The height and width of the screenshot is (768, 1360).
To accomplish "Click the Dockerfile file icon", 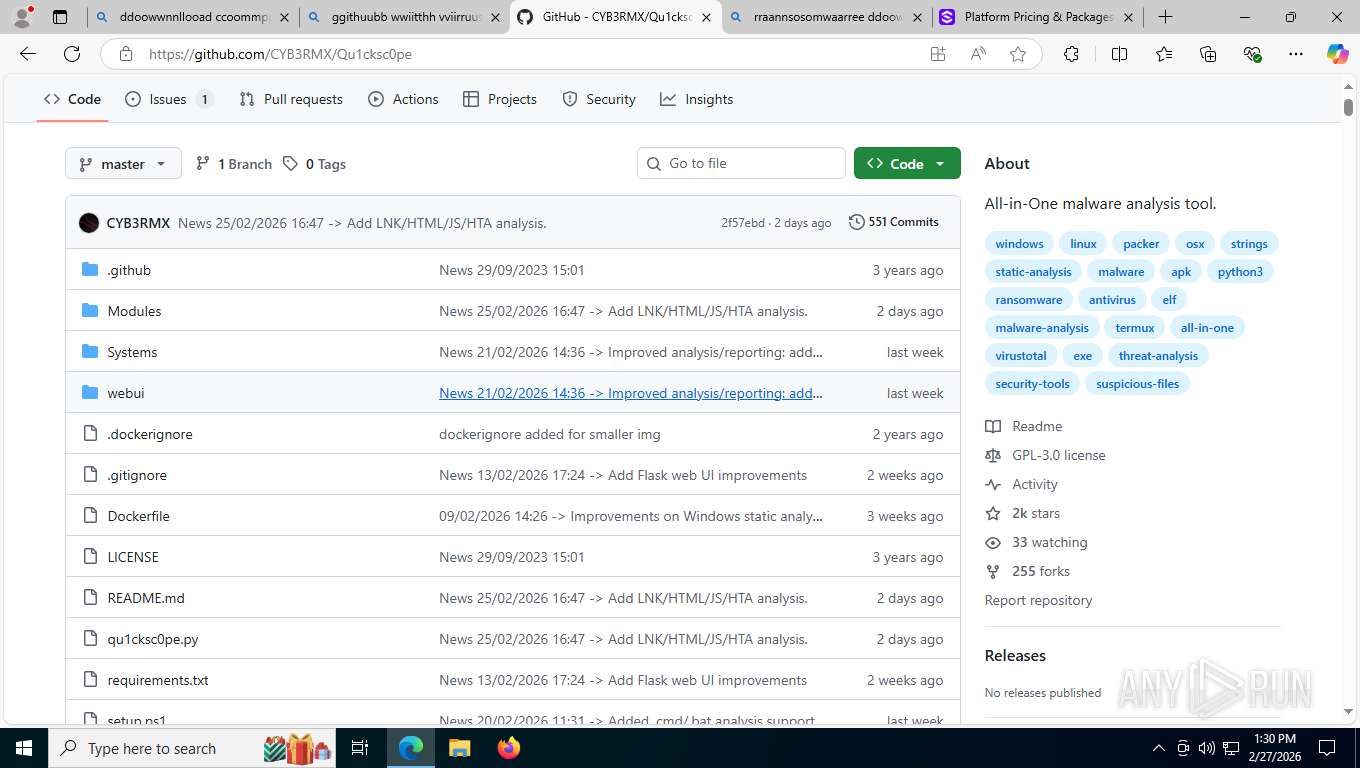I will [90, 516].
